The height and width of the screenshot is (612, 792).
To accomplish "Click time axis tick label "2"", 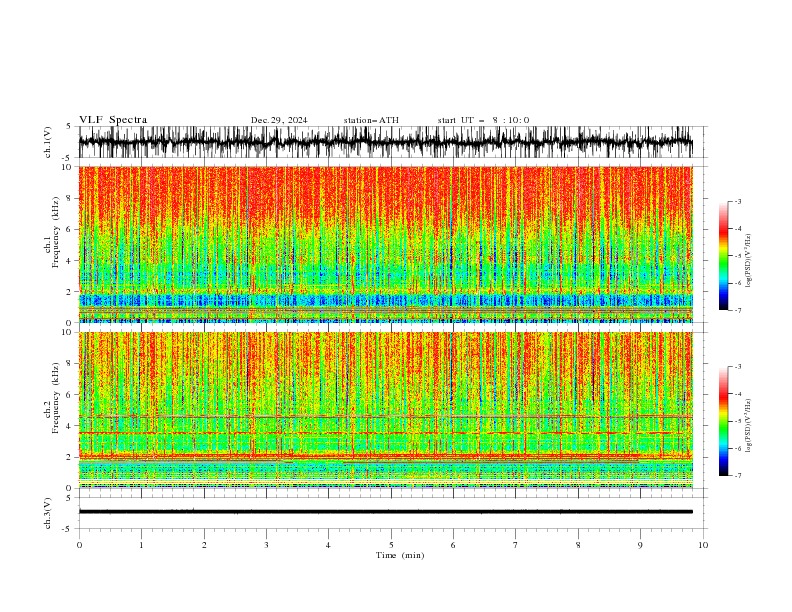I will click(204, 545).
